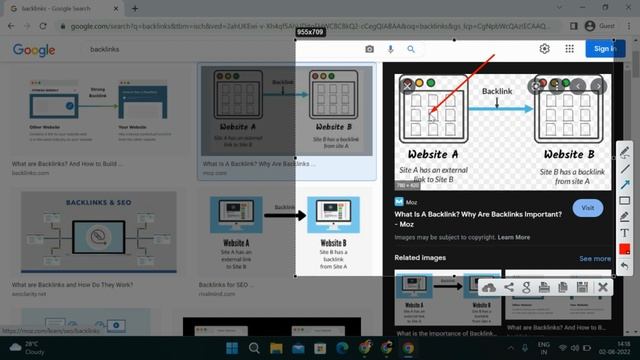Image resolution: width=640 pixels, height=360 pixels.
Task: Search similar images on Google from Lightshot
Action: tap(526, 287)
